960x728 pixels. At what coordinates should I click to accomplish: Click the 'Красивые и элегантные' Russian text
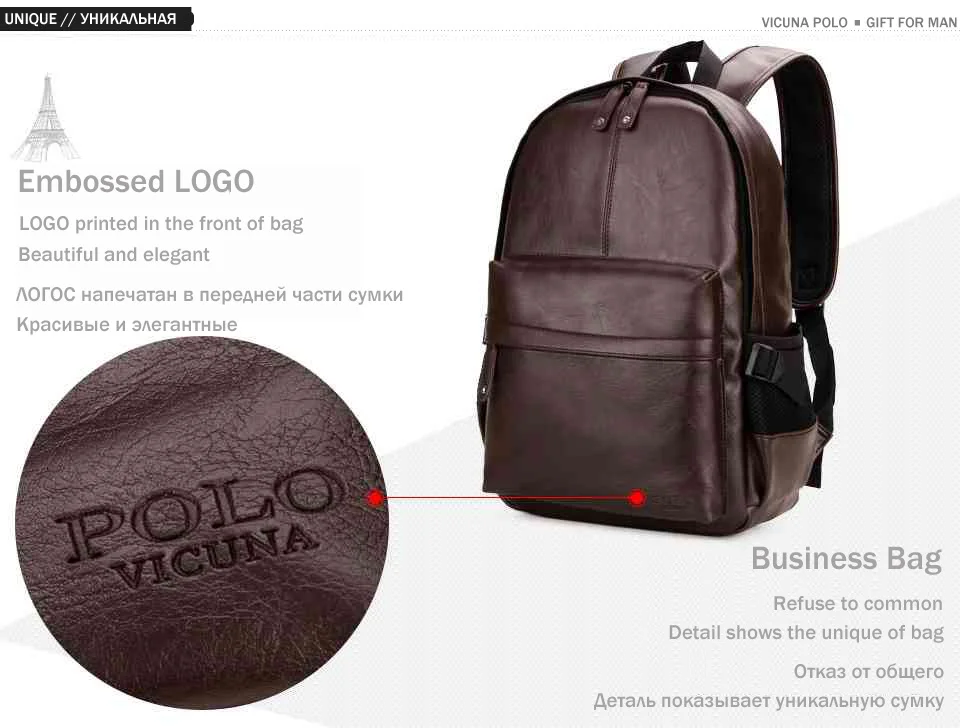[x=127, y=325]
